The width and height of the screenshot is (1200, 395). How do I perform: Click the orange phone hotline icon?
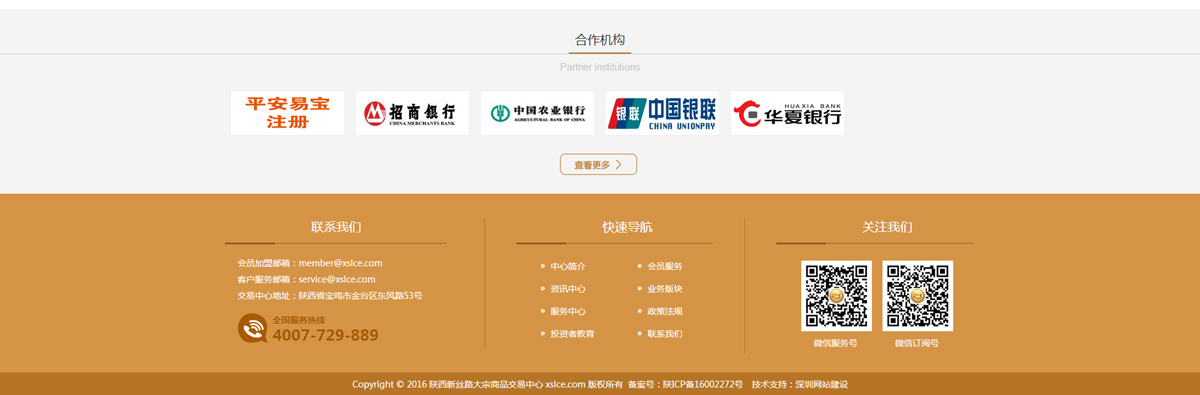coord(252,328)
